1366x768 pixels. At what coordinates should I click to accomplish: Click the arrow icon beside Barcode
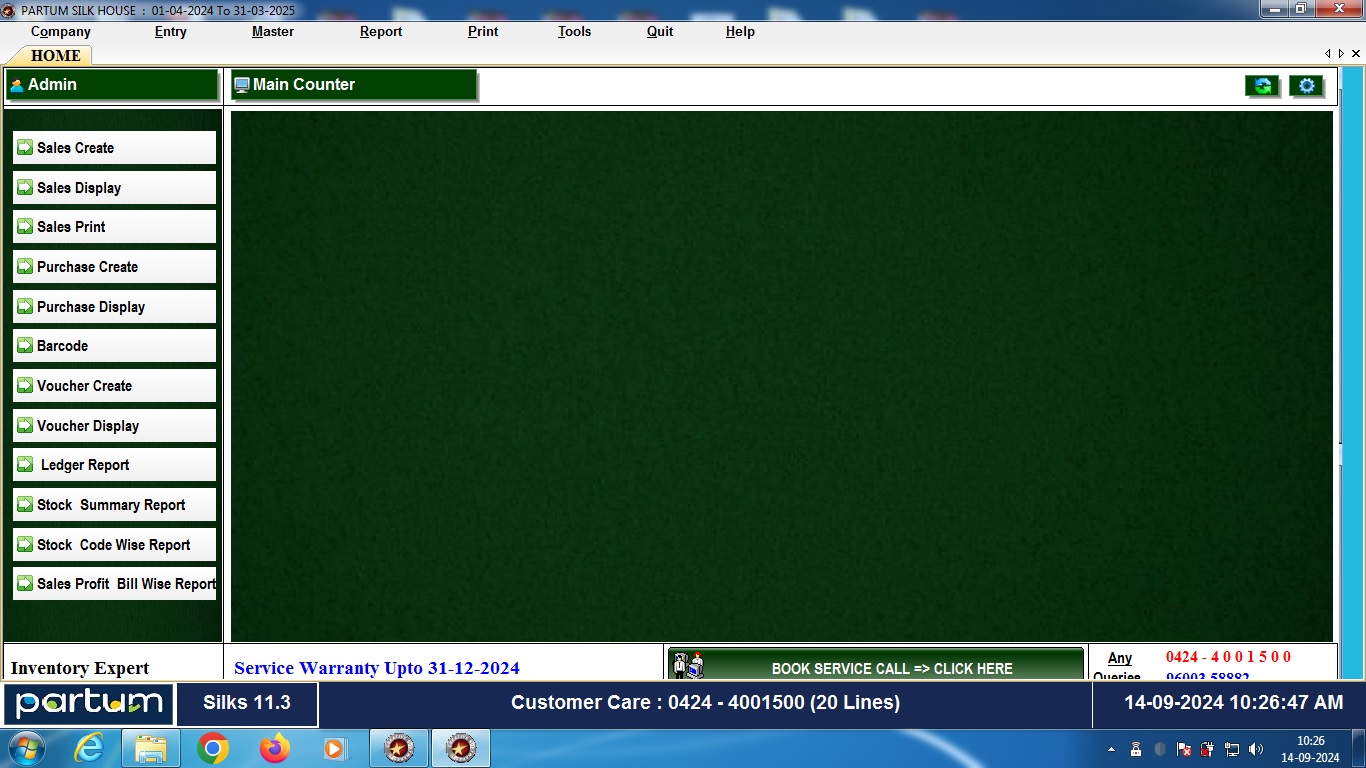(x=25, y=345)
